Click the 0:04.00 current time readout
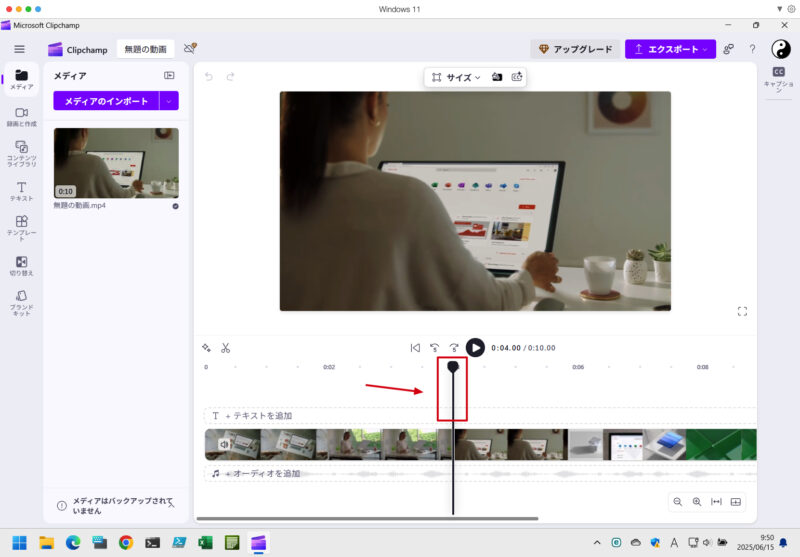This screenshot has width=800, height=557. (506, 348)
